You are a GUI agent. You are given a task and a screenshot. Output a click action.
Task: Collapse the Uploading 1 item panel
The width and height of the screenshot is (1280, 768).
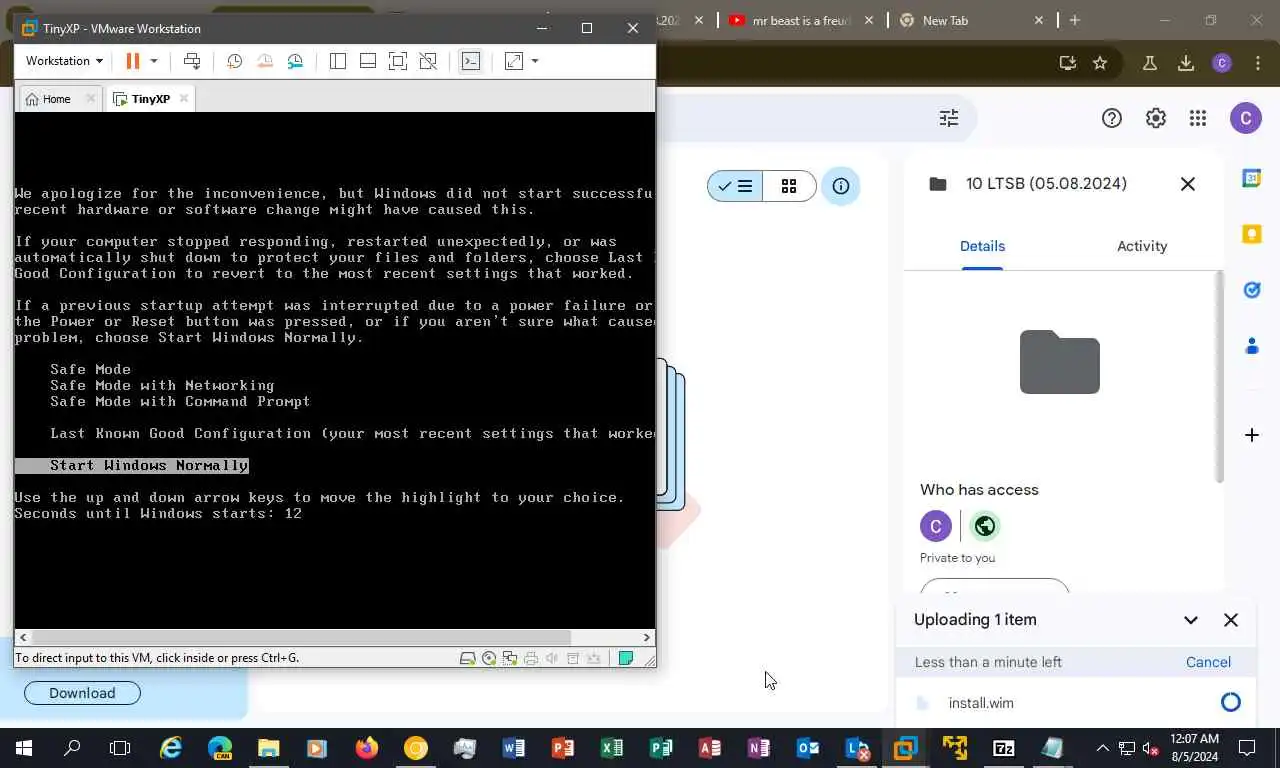coord(1190,620)
